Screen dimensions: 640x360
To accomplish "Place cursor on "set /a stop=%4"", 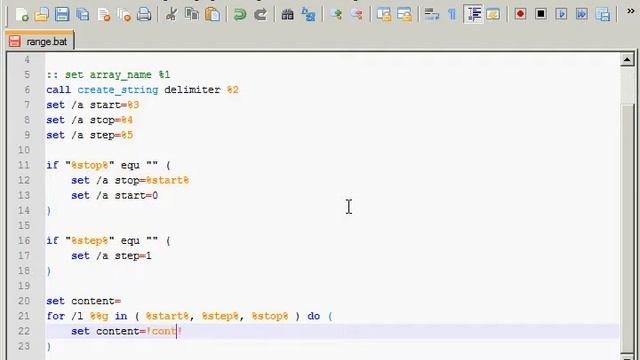I will click(x=89, y=120).
